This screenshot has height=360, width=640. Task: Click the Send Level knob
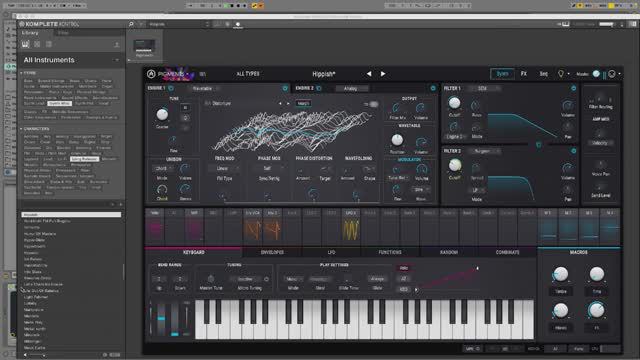point(600,187)
